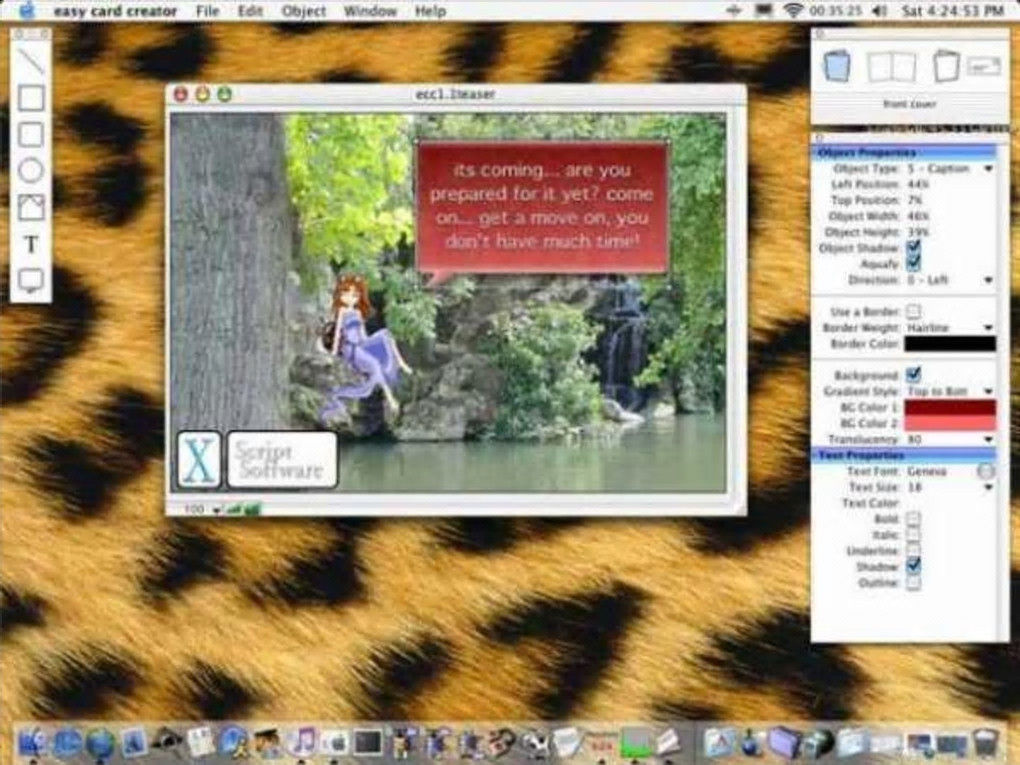Open the globe icon in the Dock
Image resolution: width=1020 pixels, height=765 pixels.
click(x=100, y=742)
